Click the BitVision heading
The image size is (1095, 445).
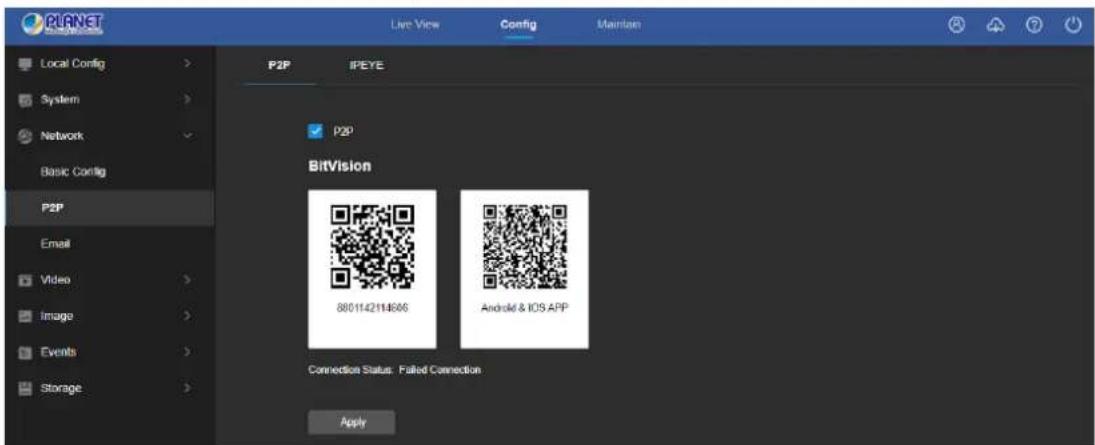coord(339,168)
